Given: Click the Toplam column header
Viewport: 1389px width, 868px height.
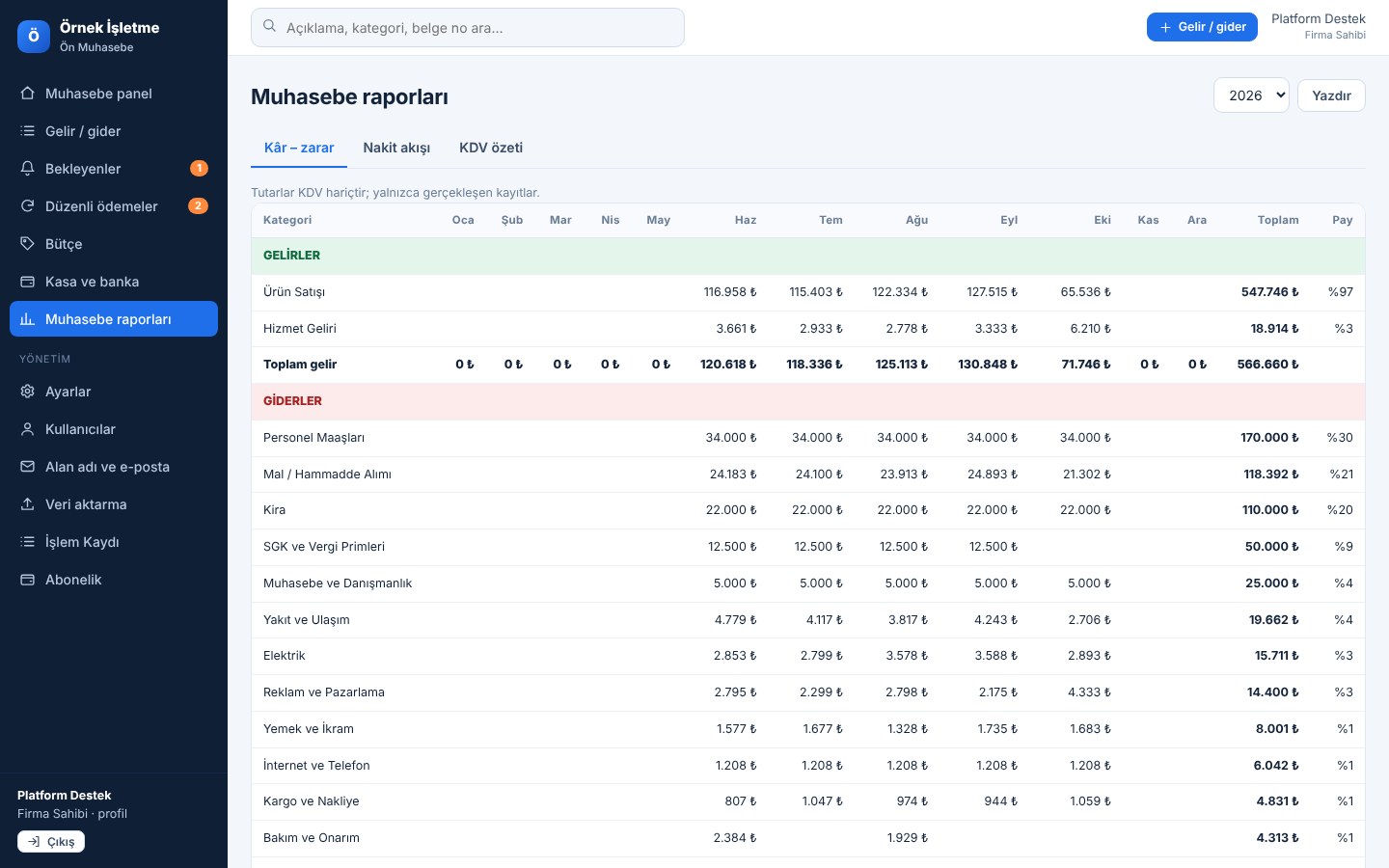Looking at the screenshot, I should 1278,220.
